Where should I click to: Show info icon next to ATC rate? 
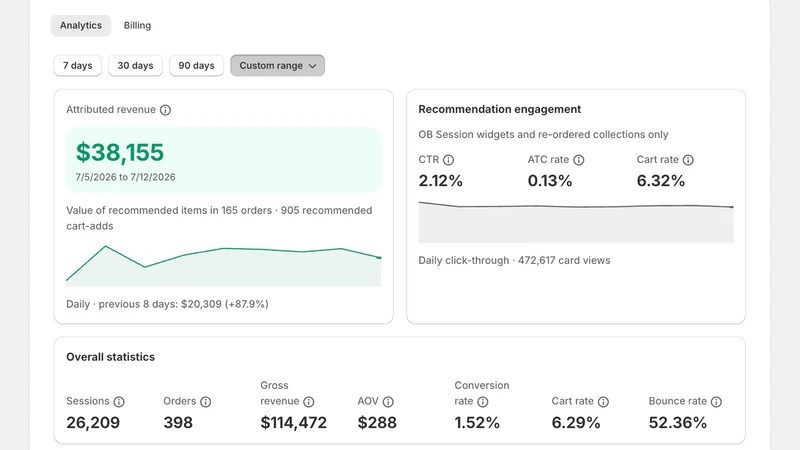pos(579,160)
